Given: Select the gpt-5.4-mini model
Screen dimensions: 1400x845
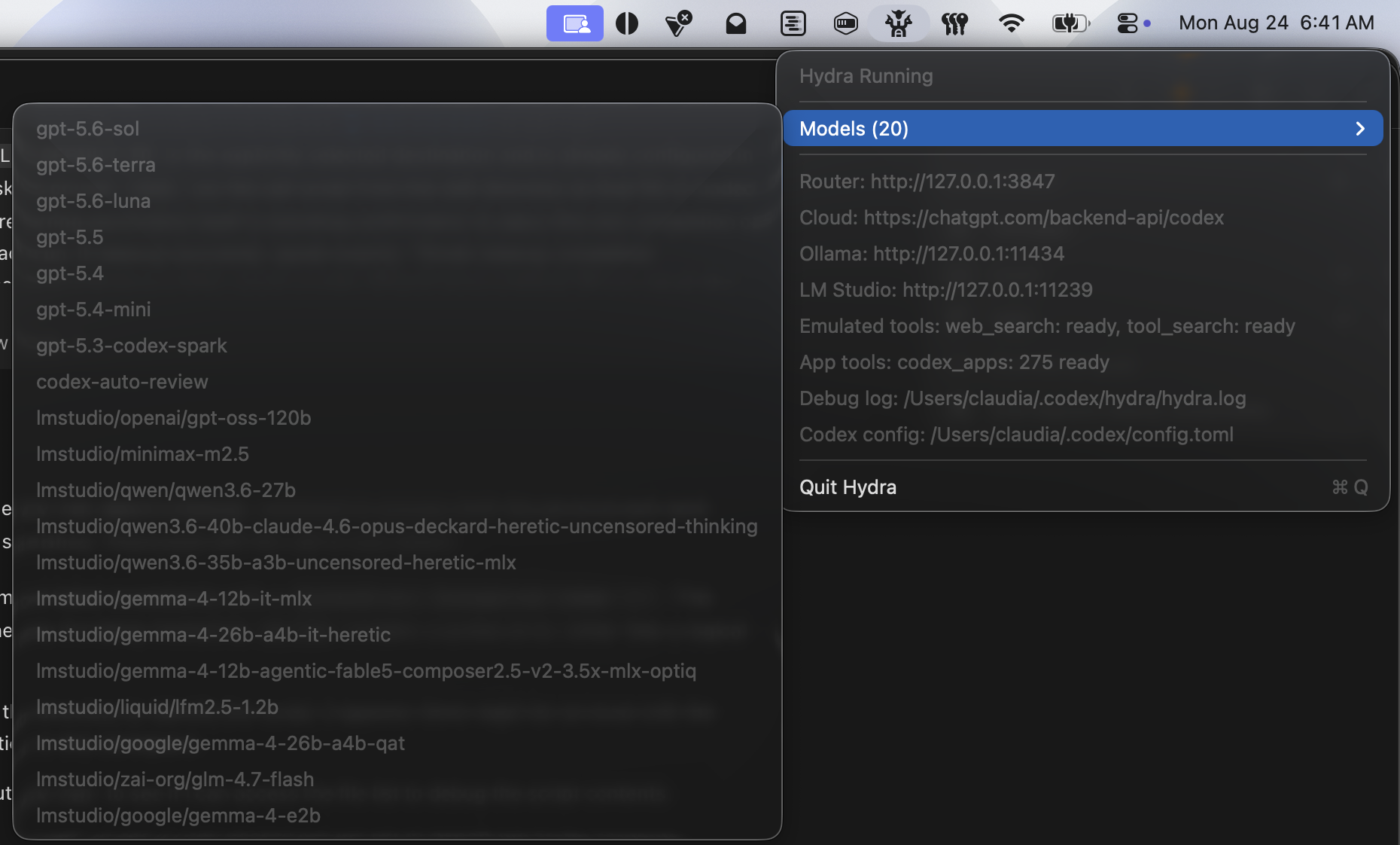Looking at the screenshot, I should click(397, 310).
